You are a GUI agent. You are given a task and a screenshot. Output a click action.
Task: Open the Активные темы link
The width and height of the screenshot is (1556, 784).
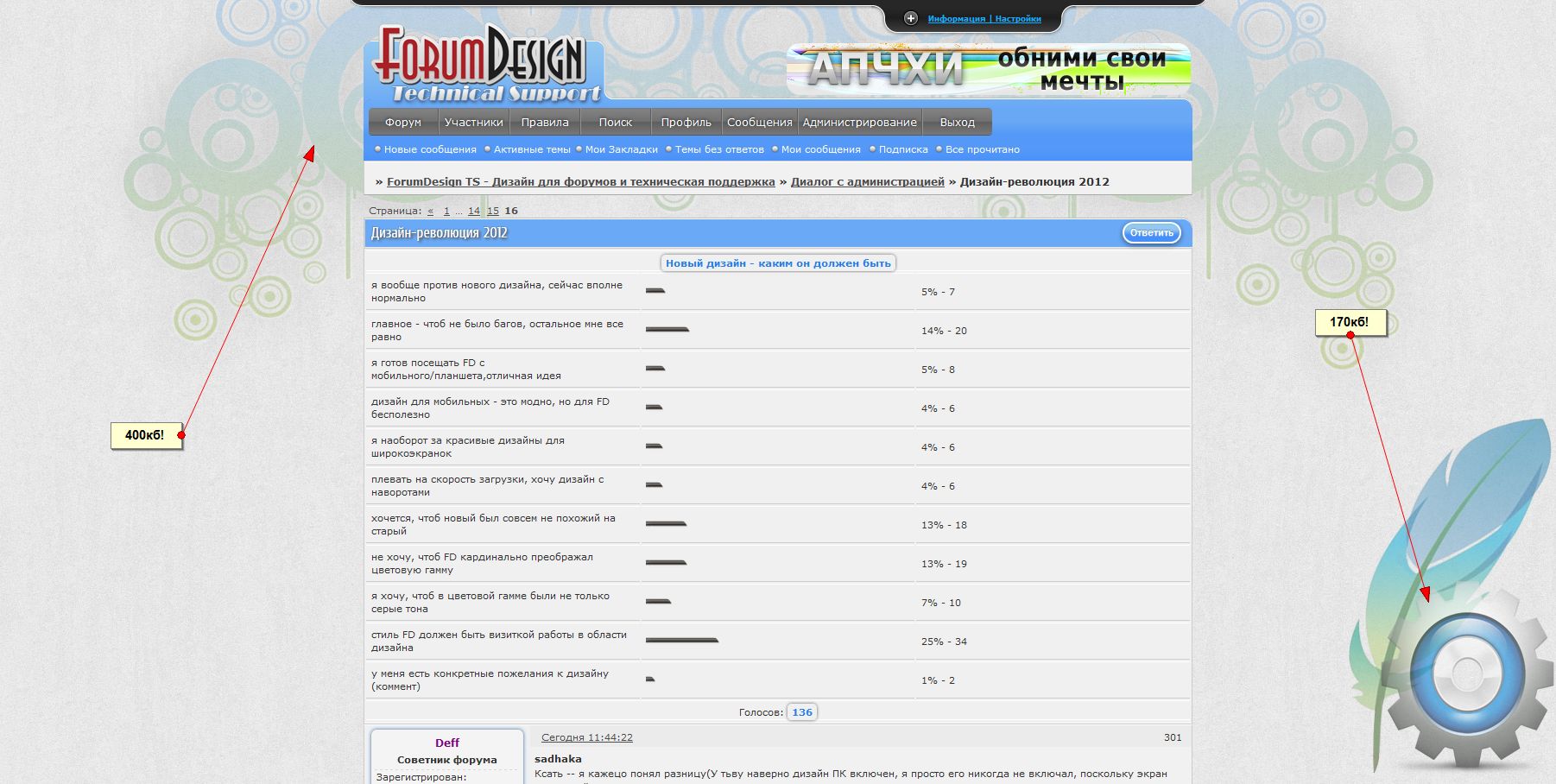[x=532, y=149]
